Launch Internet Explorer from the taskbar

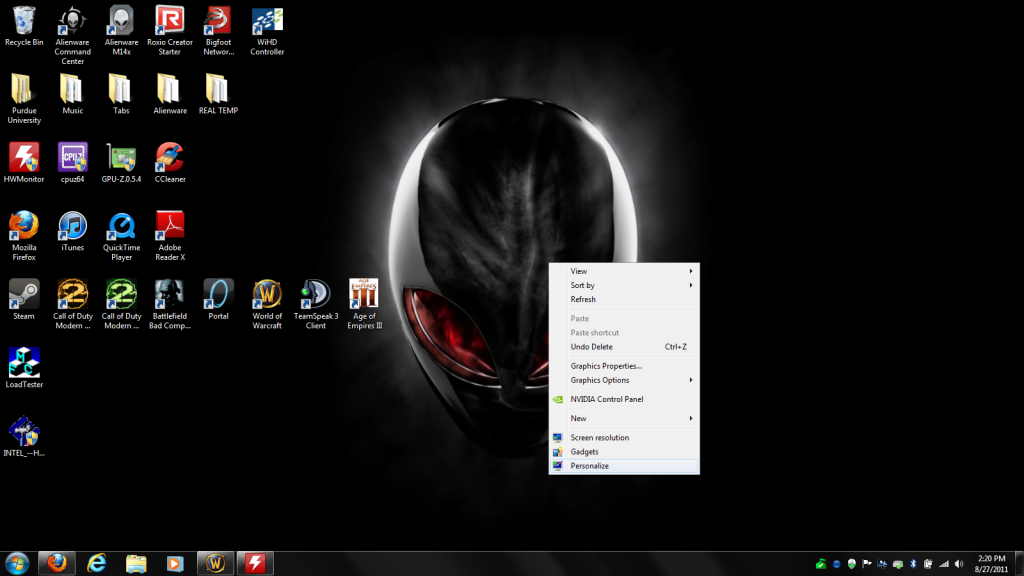pyautogui.click(x=97, y=563)
